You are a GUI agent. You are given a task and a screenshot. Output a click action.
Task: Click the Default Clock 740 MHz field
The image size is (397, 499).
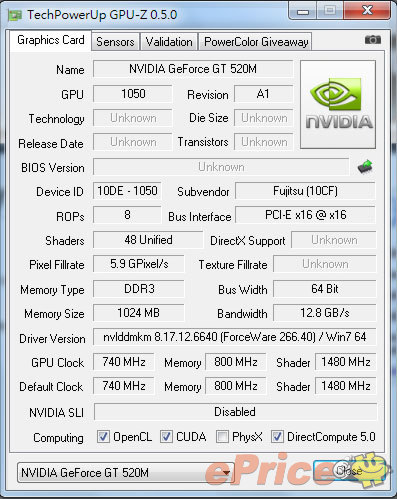tap(124, 386)
